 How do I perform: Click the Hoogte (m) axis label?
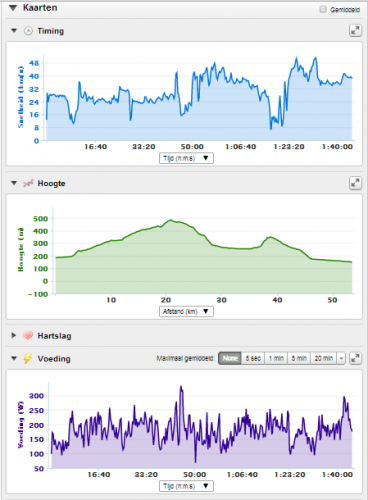coord(21,249)
